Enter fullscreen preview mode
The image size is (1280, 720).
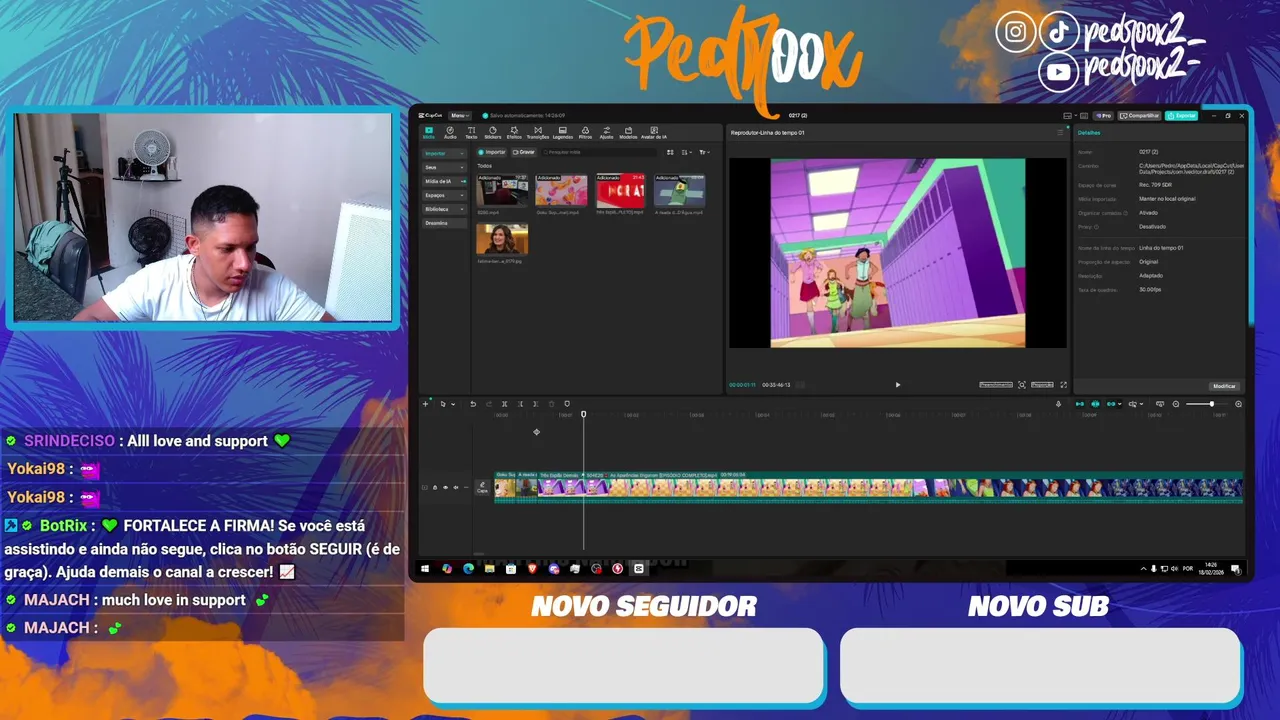tap(1063, 384)
